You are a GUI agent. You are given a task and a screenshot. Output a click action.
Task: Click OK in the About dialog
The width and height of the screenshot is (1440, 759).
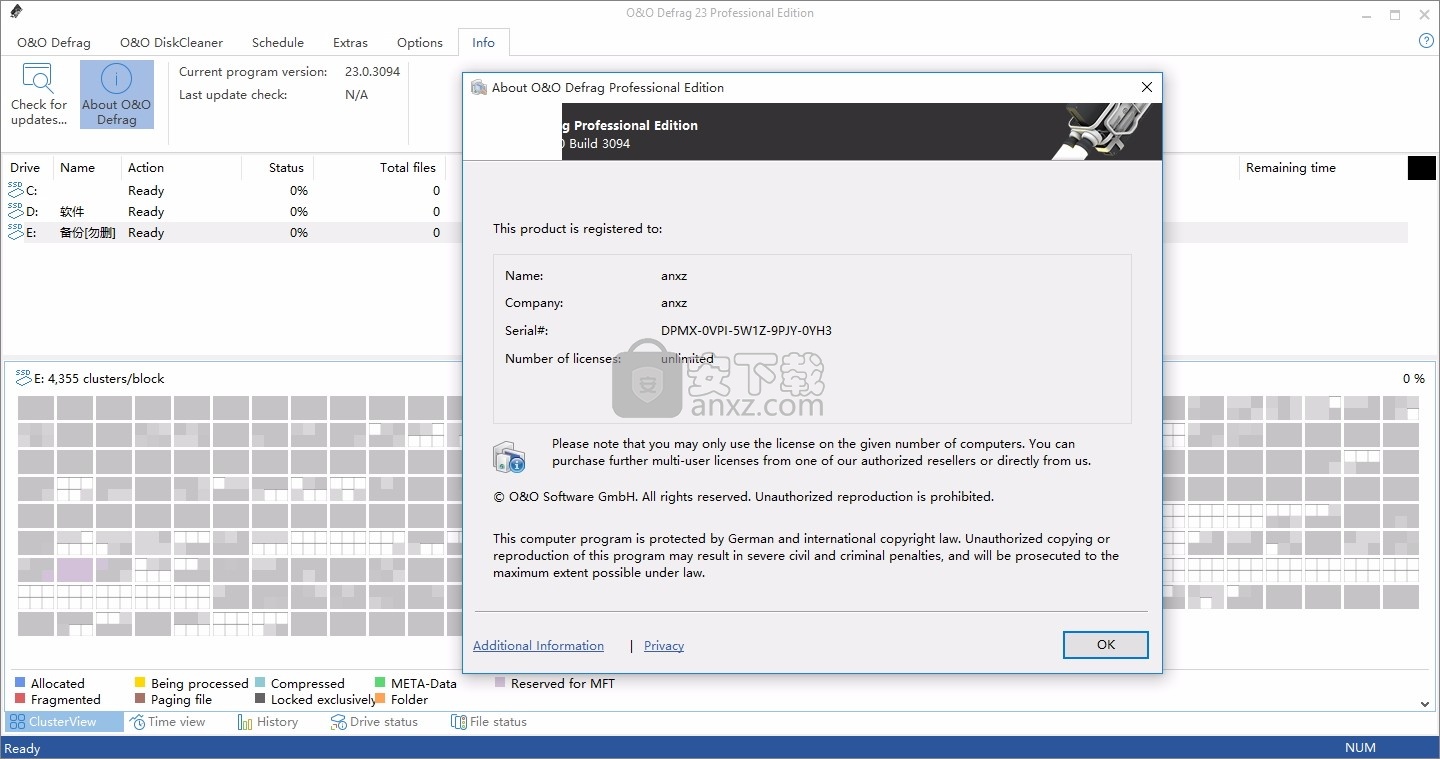coord(1106,645)
